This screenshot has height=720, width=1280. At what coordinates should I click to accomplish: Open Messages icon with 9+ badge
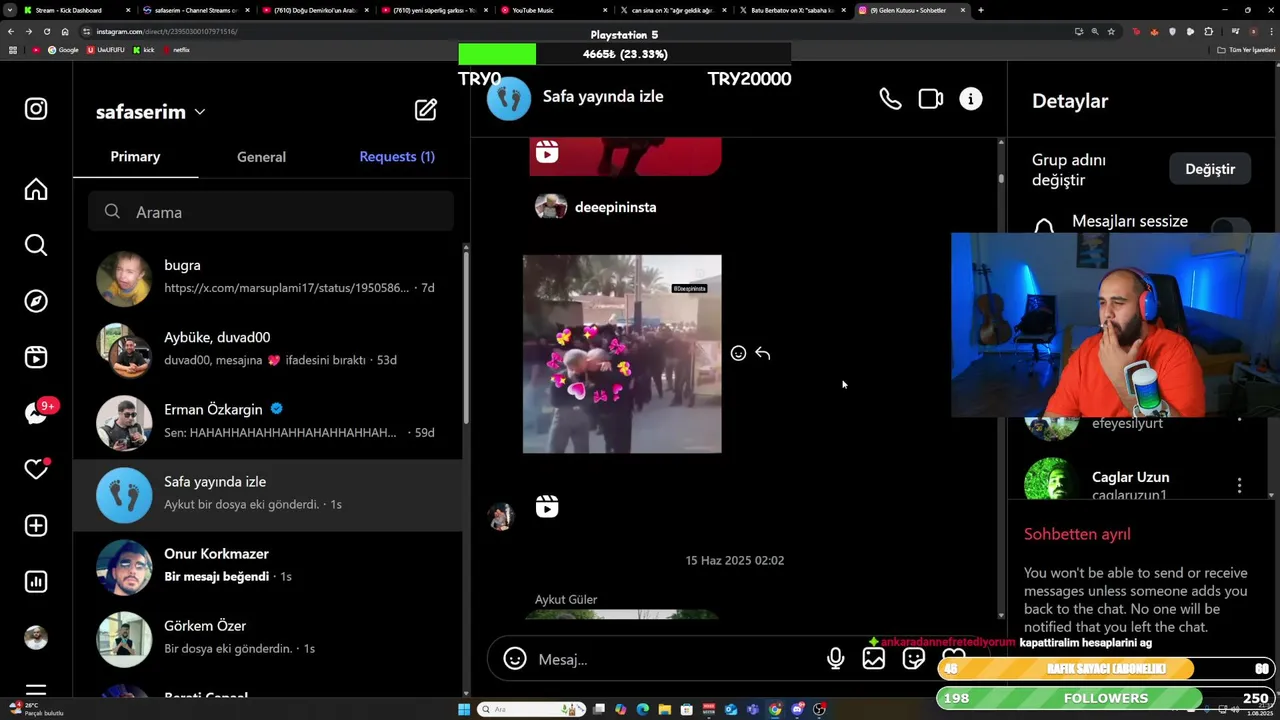[38, 412]
